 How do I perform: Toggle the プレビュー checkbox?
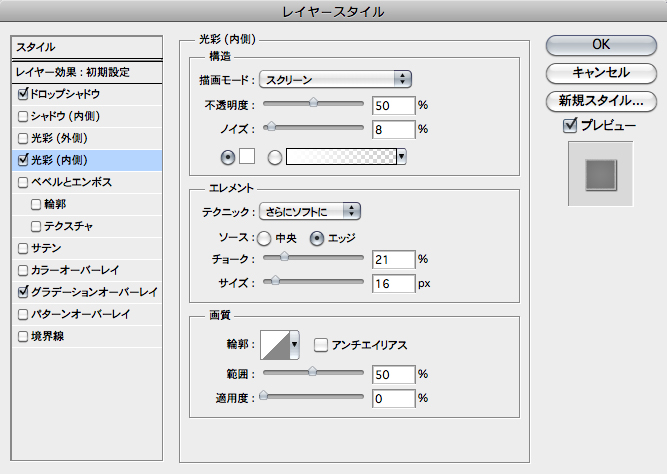coord(570,126)
